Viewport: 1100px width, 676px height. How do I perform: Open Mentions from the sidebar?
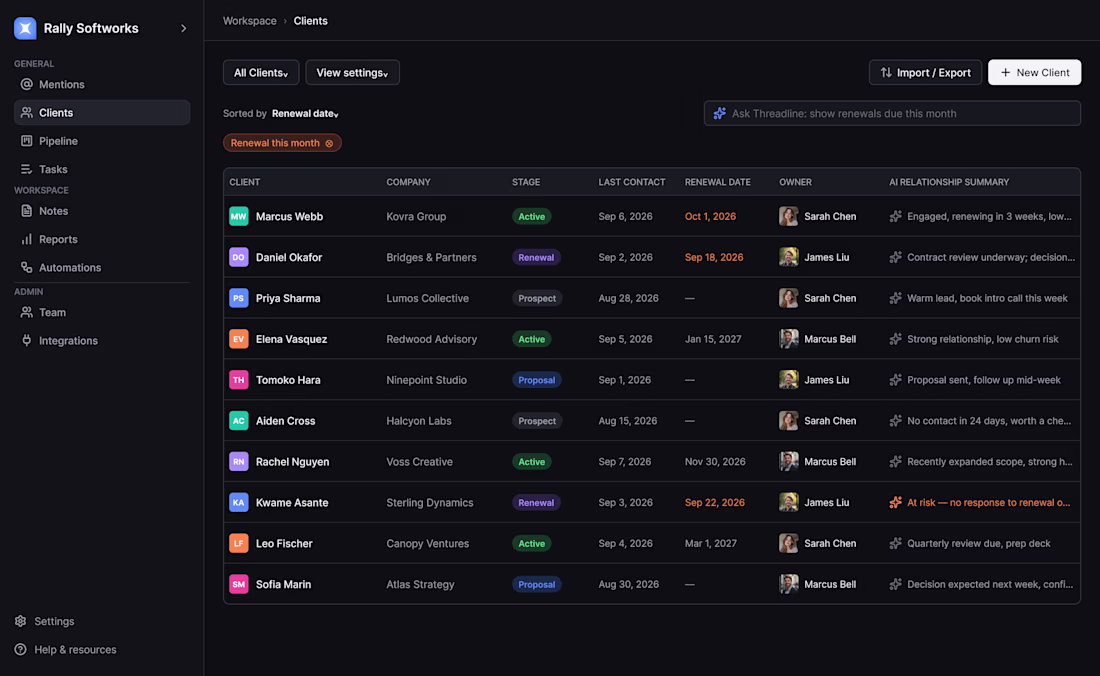102,84
